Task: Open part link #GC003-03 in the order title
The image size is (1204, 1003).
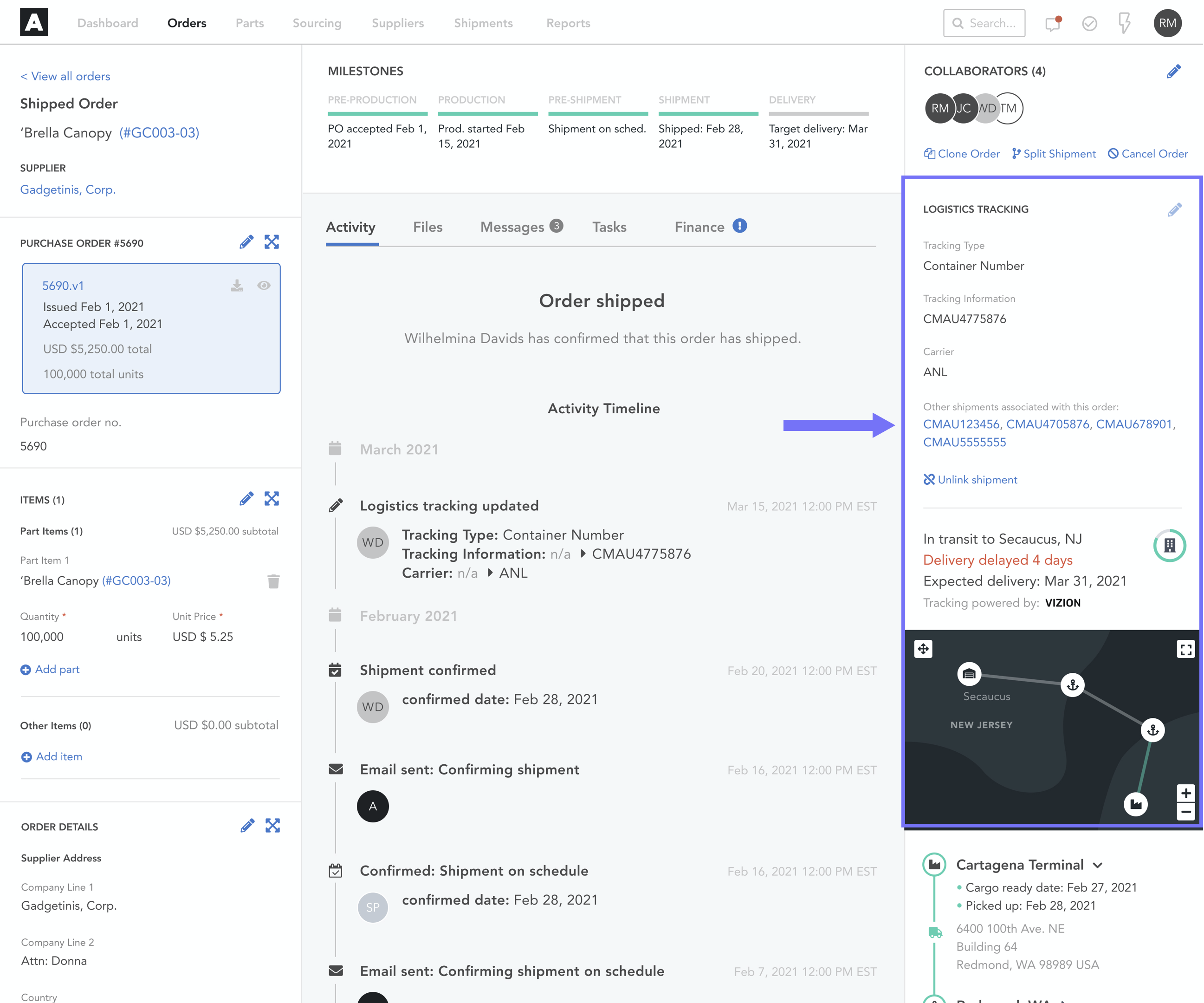Action: [x=159, y=133]
